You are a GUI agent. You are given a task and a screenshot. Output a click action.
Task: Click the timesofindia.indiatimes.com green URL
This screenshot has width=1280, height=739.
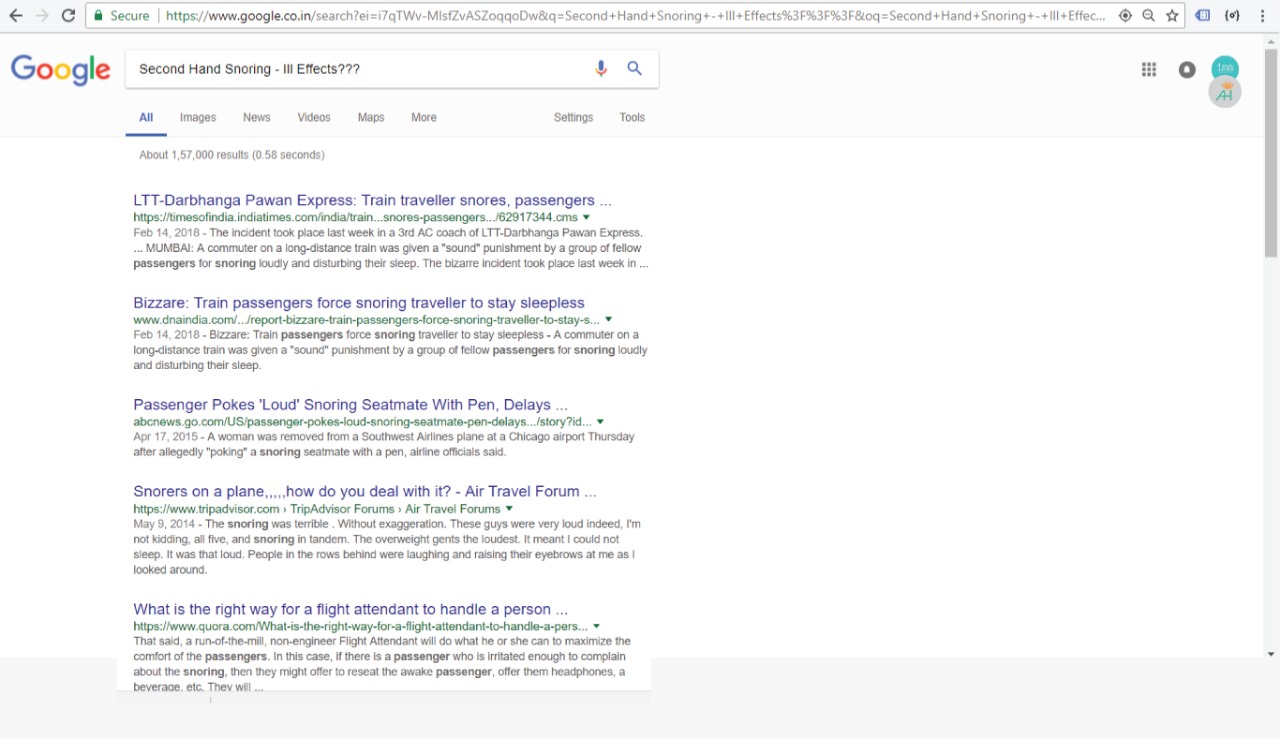tap(356, 217)
